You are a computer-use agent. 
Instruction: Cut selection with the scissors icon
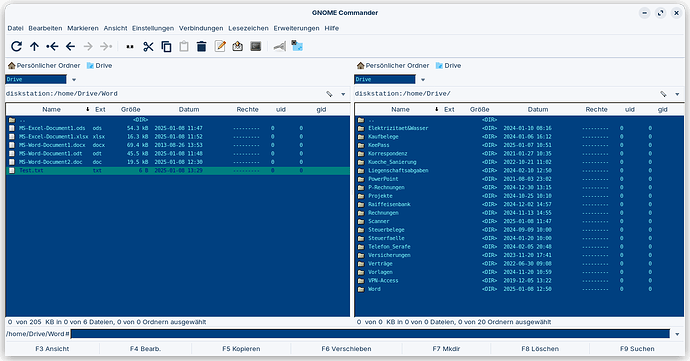[x=148, y=46]
